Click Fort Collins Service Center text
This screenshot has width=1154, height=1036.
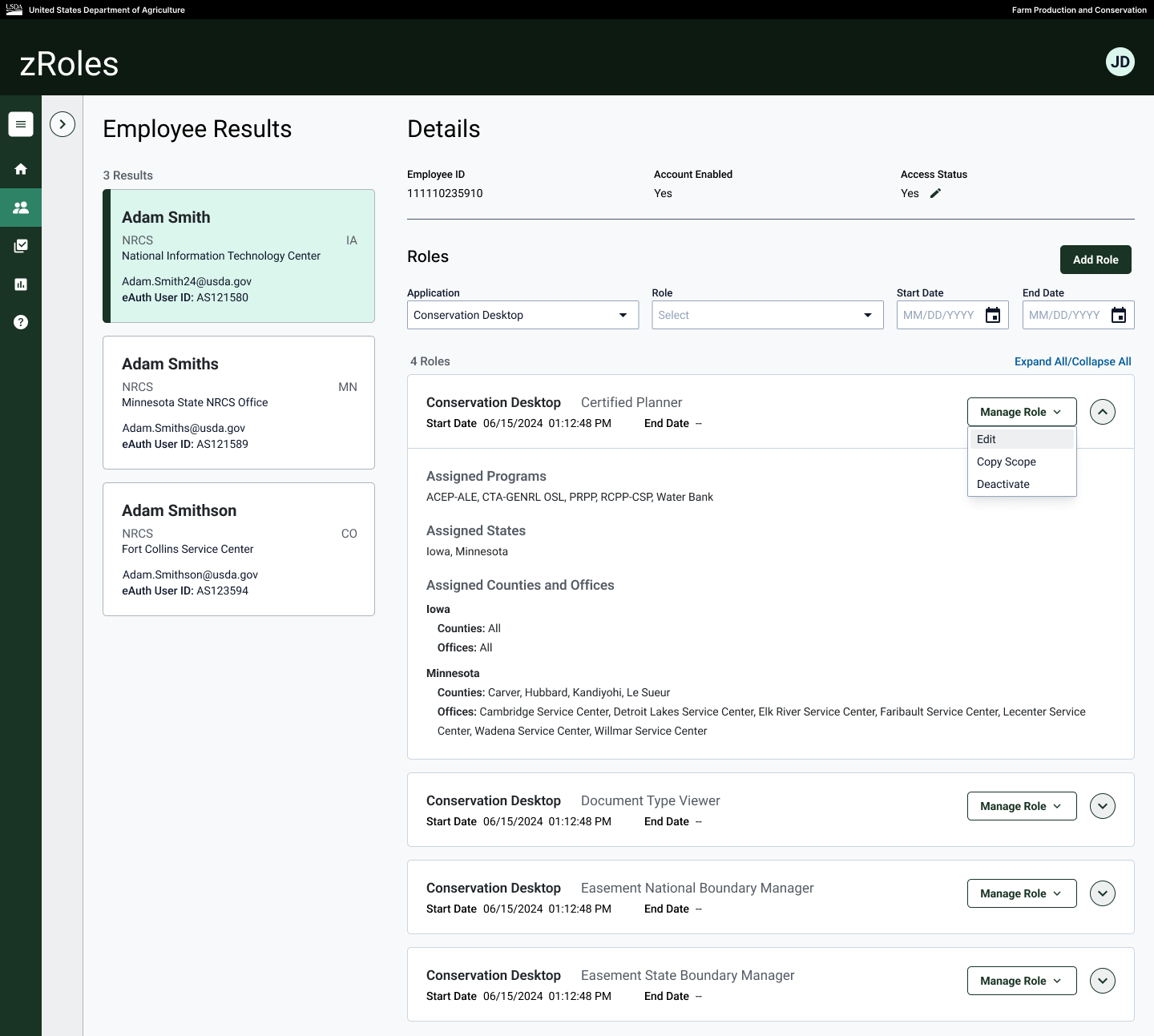188,549
